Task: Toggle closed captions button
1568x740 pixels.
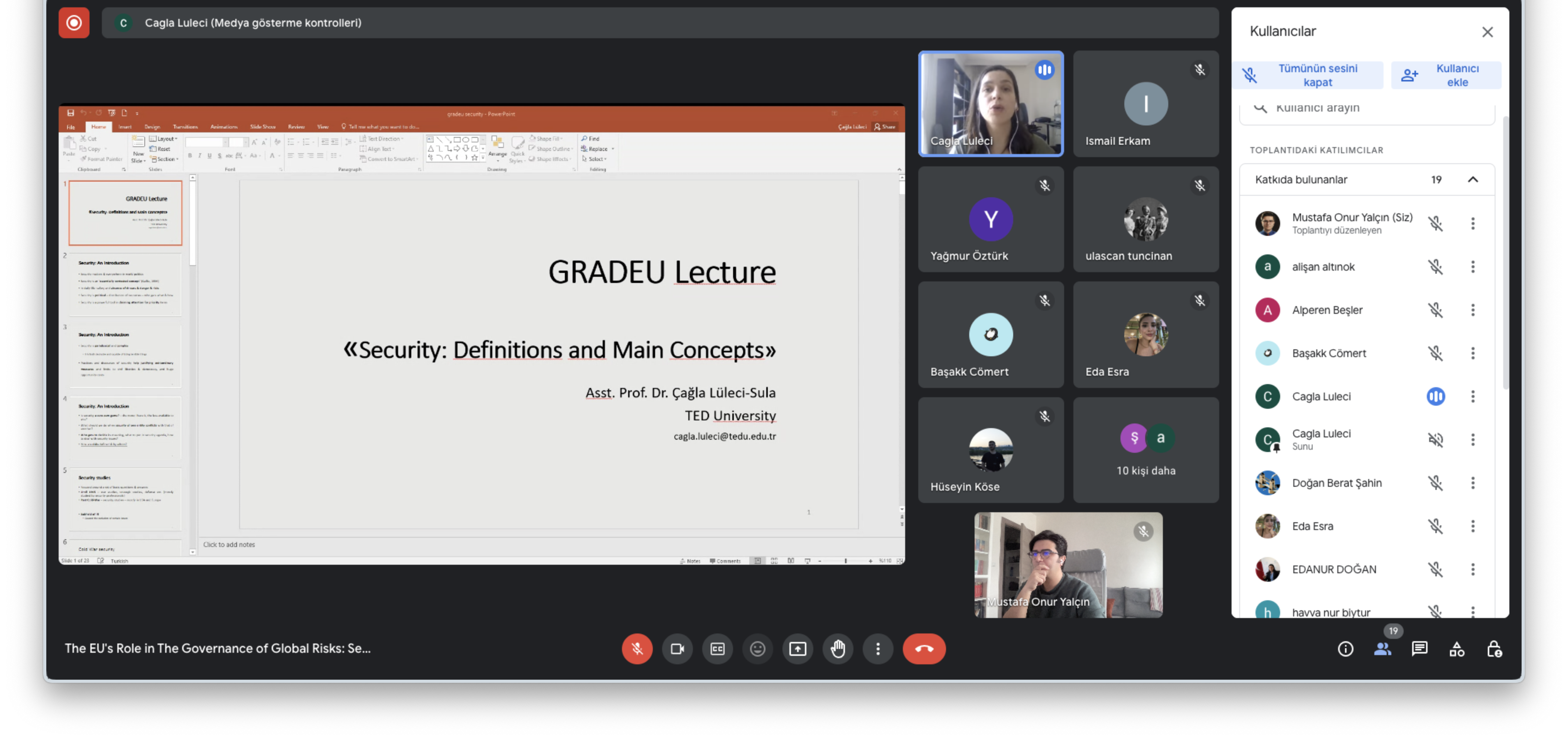Action: pos(717,649)
